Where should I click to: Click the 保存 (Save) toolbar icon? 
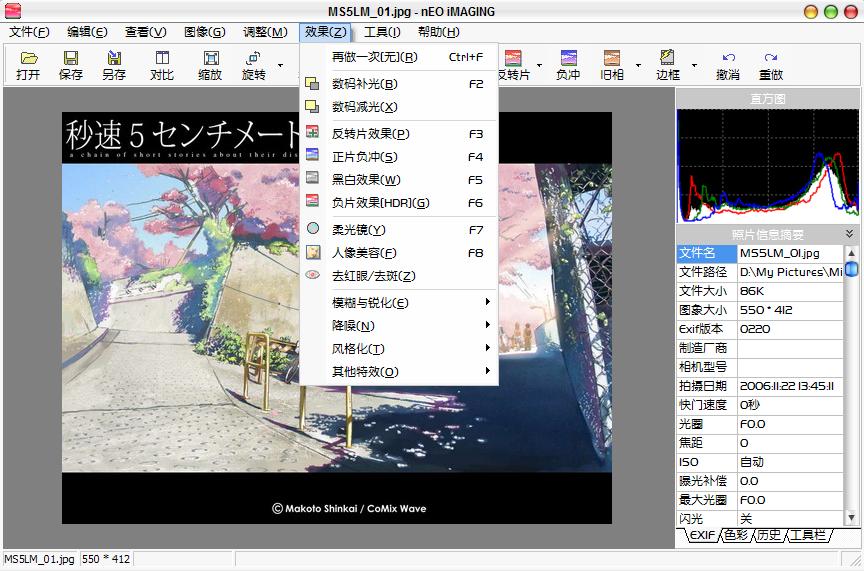point(71,65)
